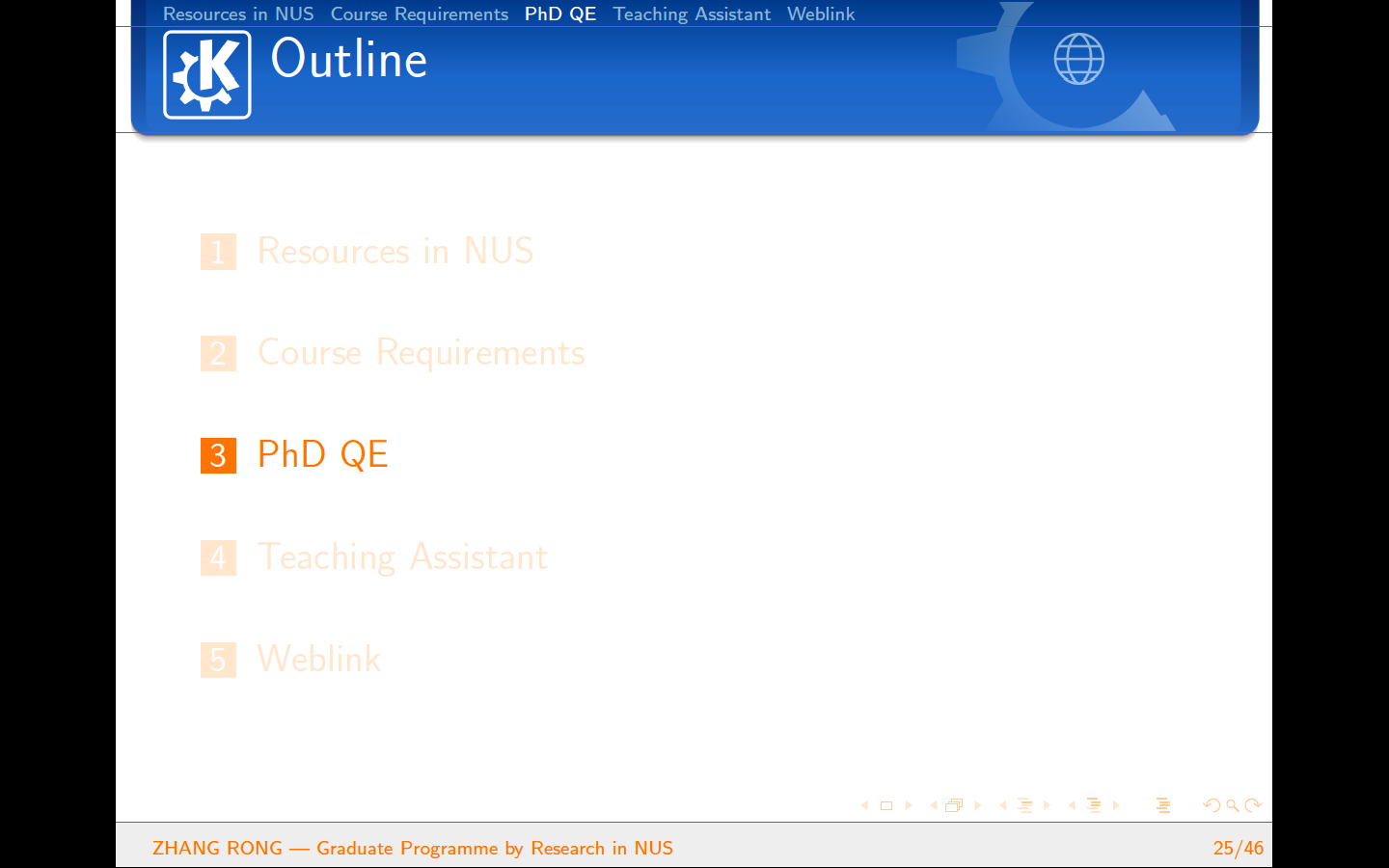The image size is (1389, 868).
Task: Click the go-back curved arrow icon
Action: 1212,805
